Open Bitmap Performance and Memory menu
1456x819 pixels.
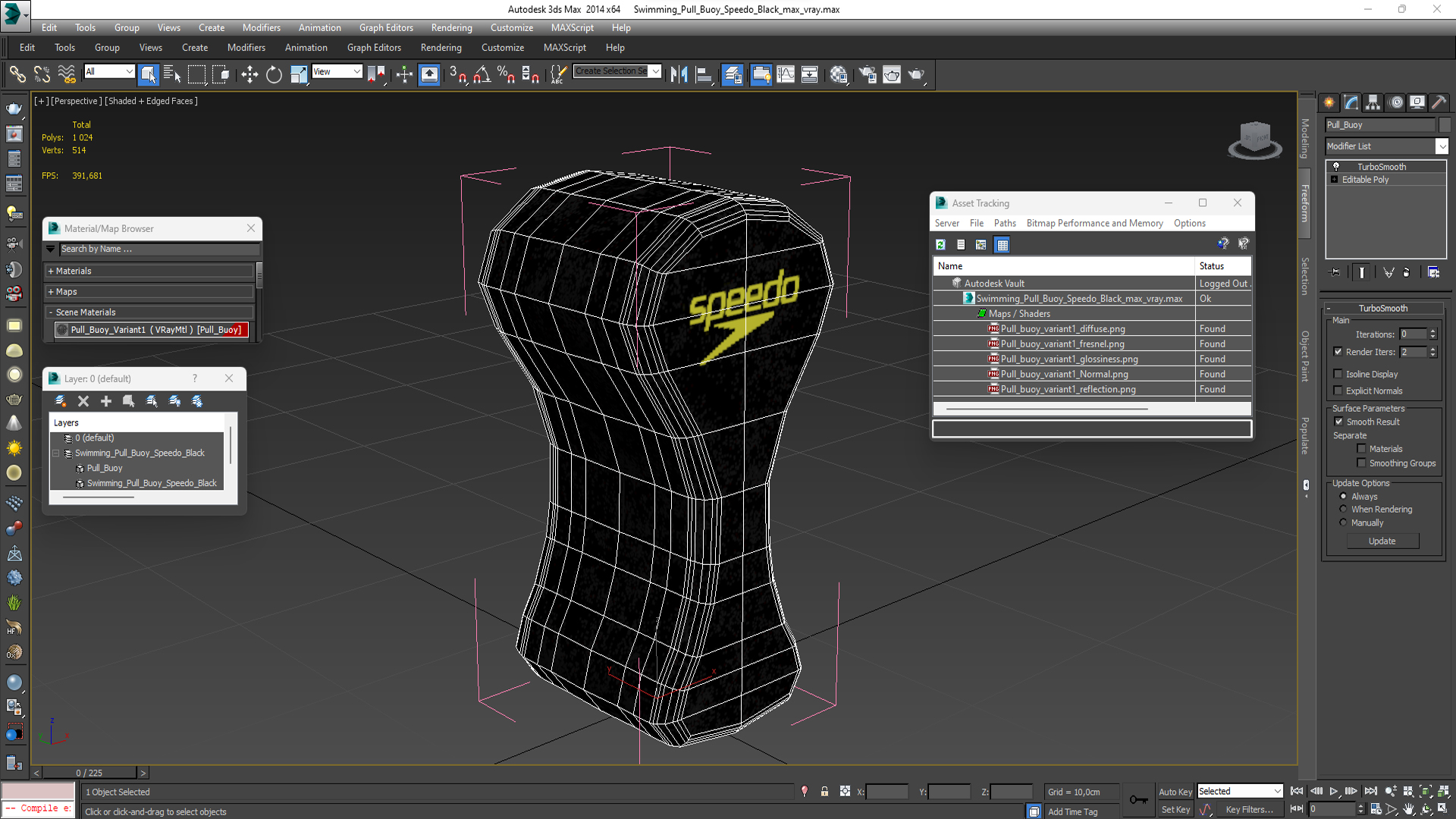1094,223
